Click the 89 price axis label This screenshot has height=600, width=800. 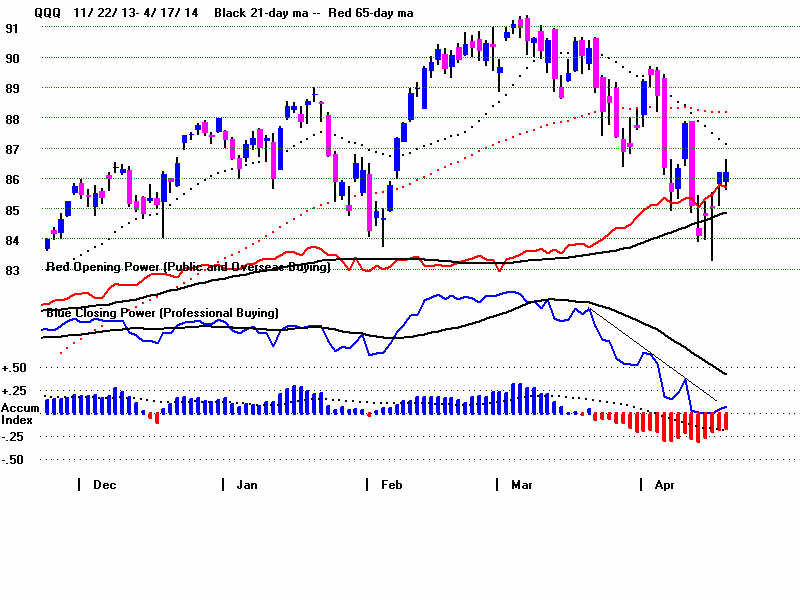[x=12, y=89]
